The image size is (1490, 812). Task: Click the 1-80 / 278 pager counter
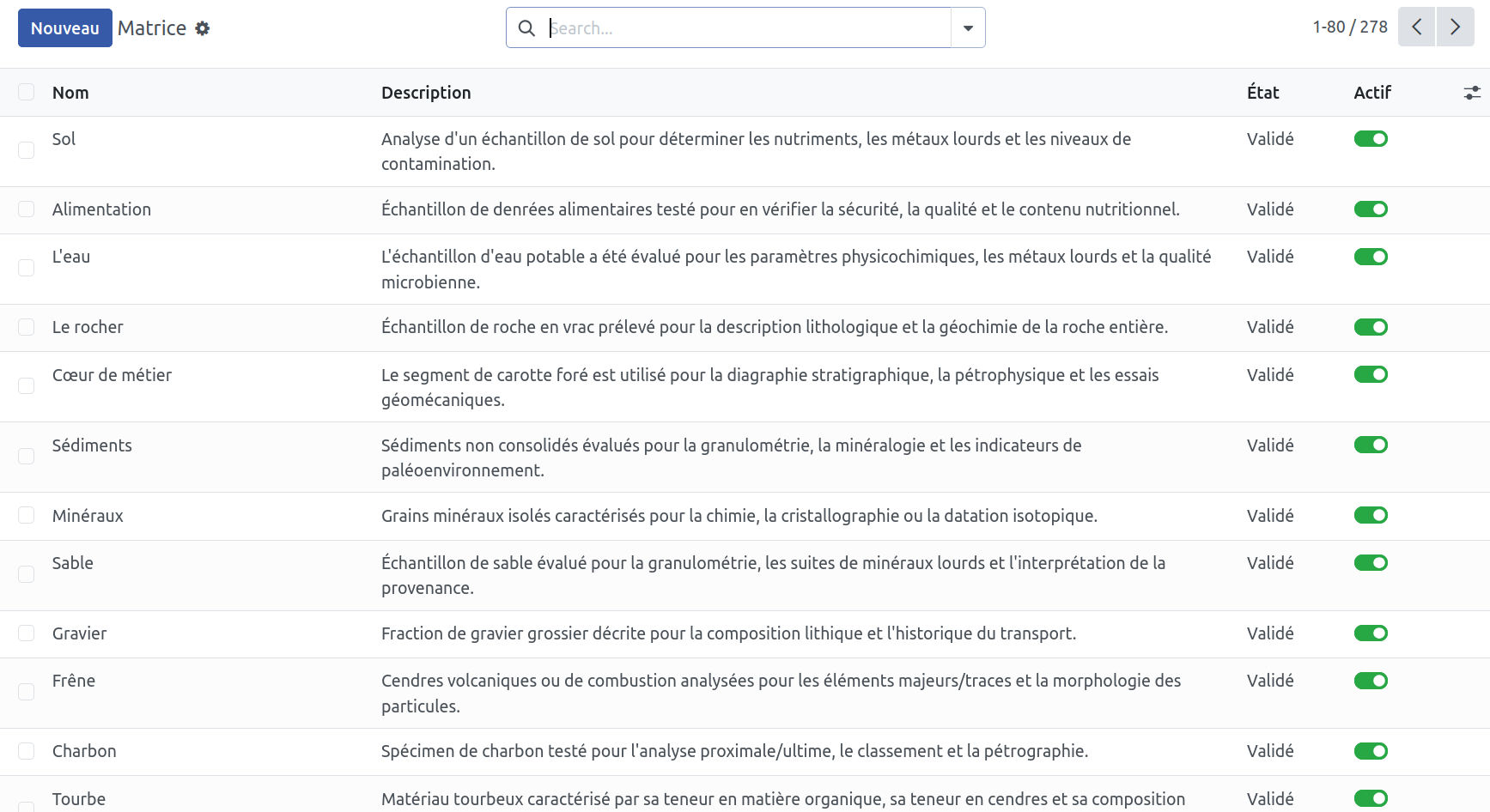pos(1350,27)
